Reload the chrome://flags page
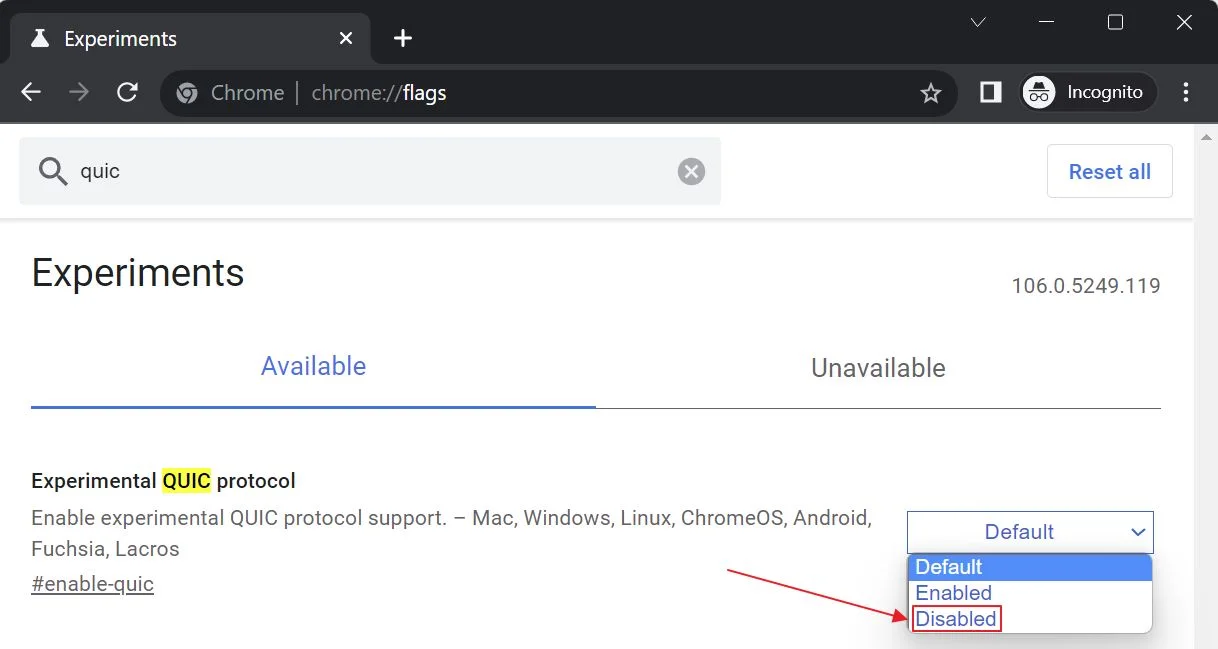1218x649 pixels. tap(127, 93)
